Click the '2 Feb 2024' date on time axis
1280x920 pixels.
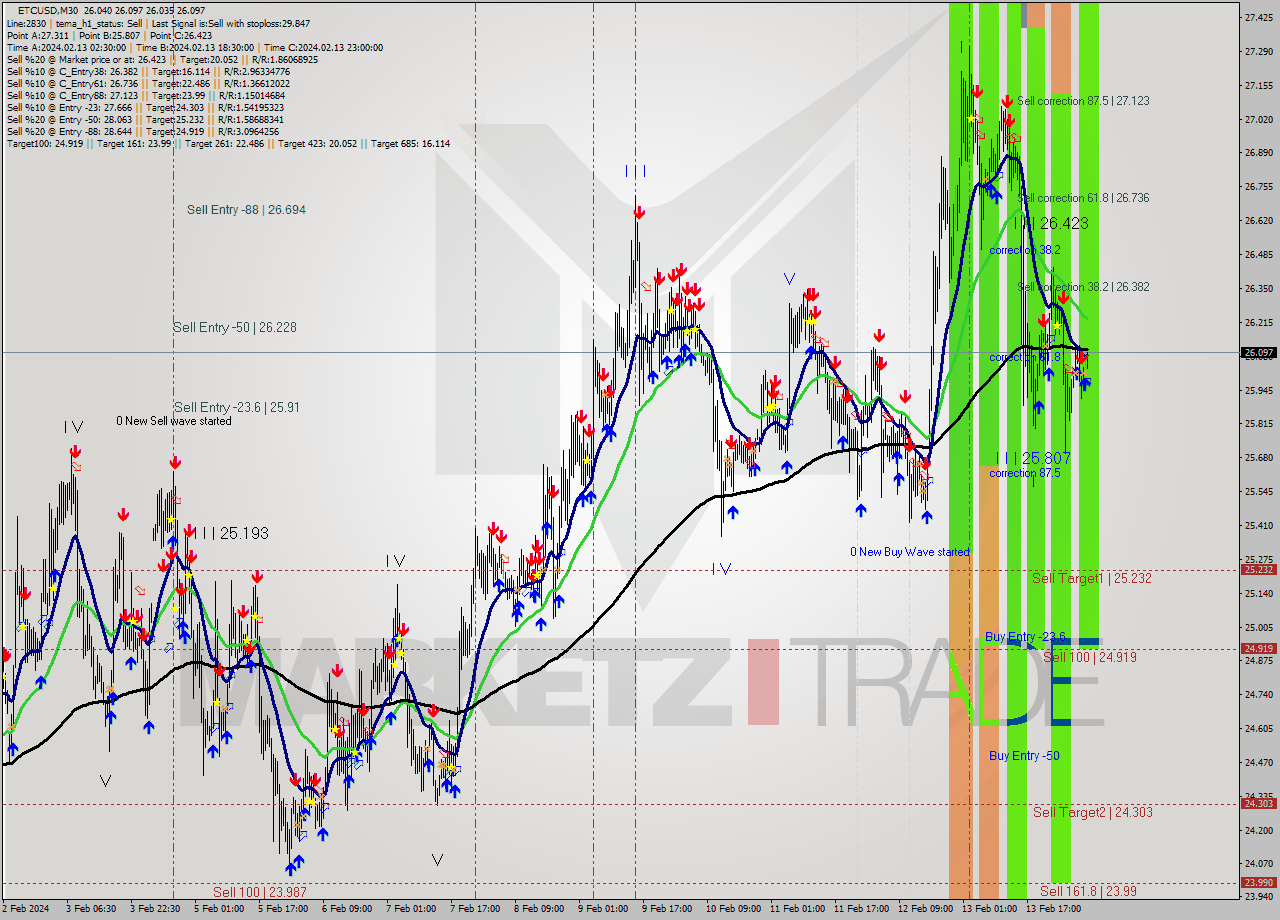click(26, 909)
